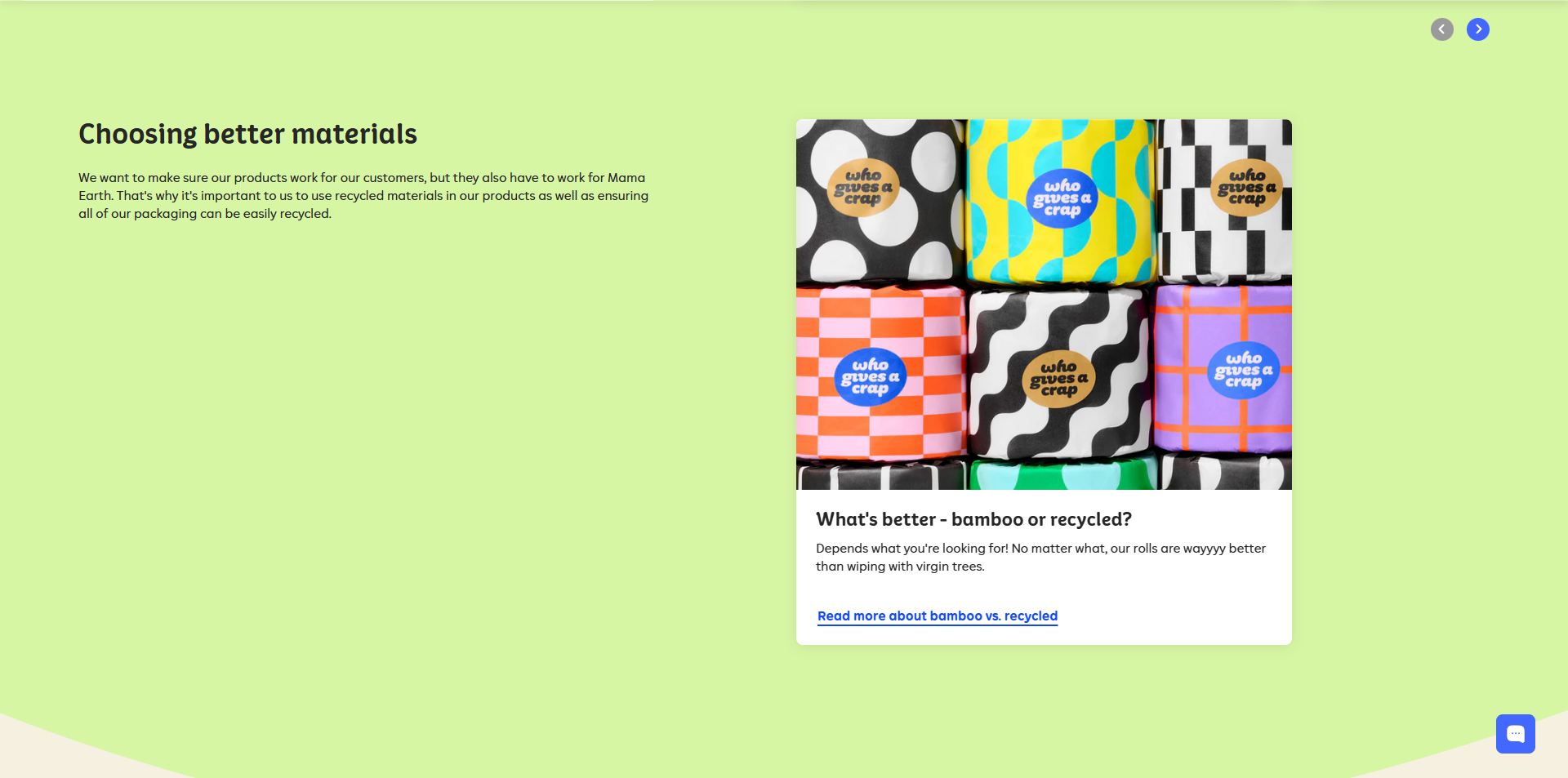
Task: Open Read more about bamboo vs. recycled link
Action: click(938, 616)
